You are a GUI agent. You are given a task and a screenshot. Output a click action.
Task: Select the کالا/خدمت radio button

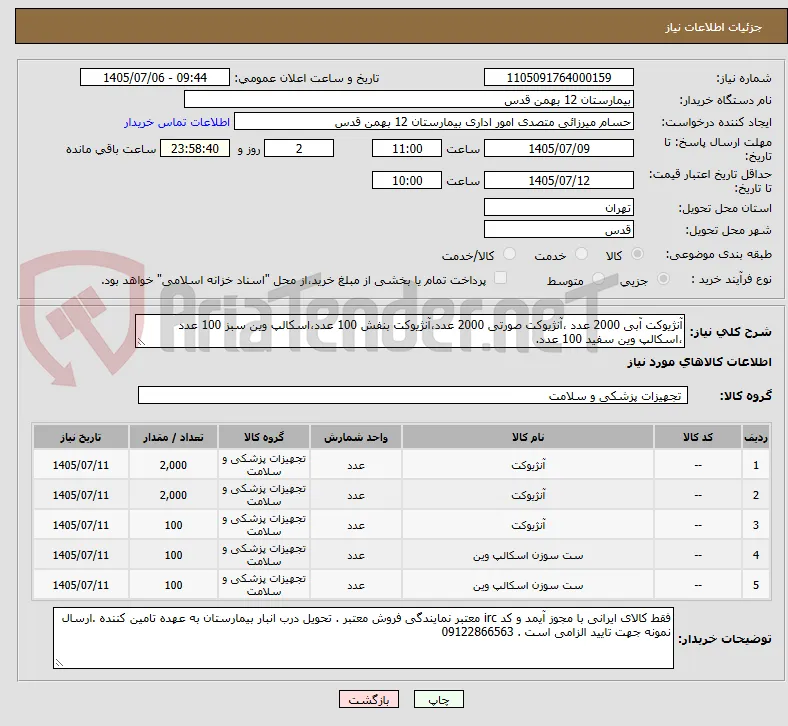[x=510, y=254]
